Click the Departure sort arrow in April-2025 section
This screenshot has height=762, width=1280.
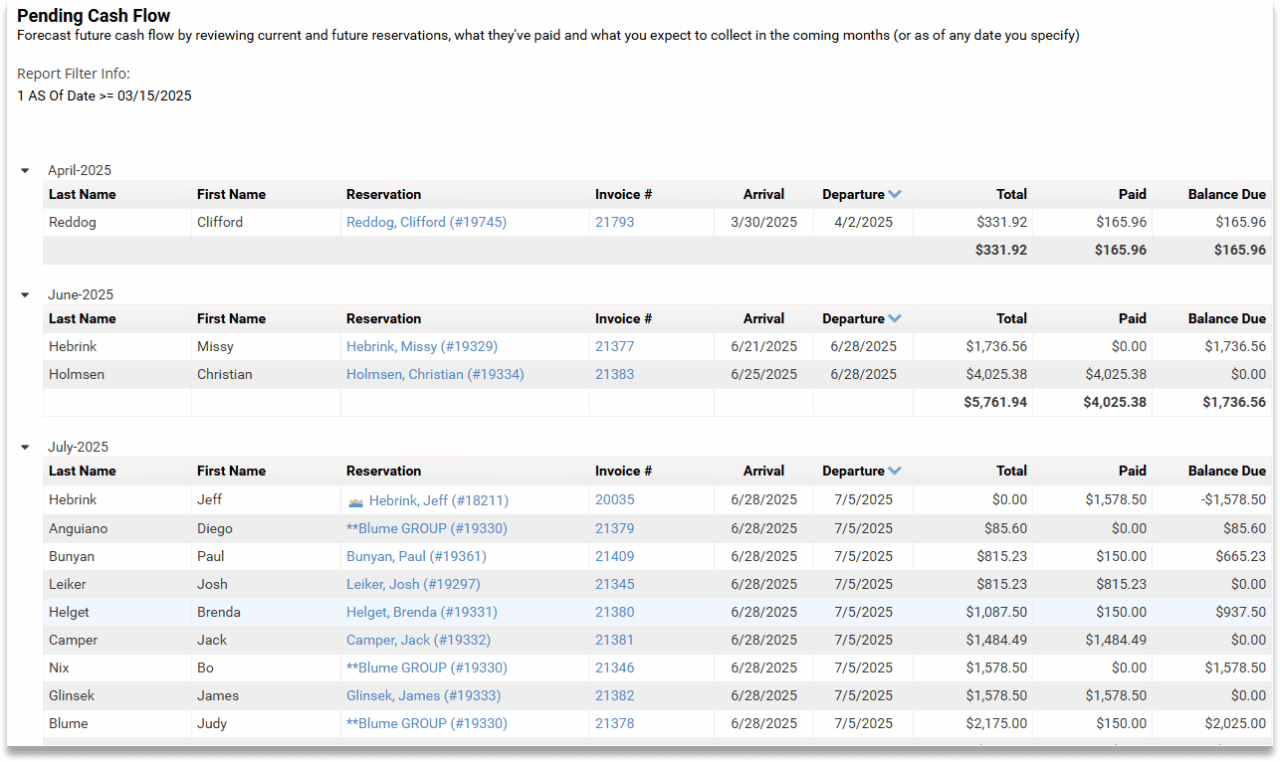click(893, 194)
